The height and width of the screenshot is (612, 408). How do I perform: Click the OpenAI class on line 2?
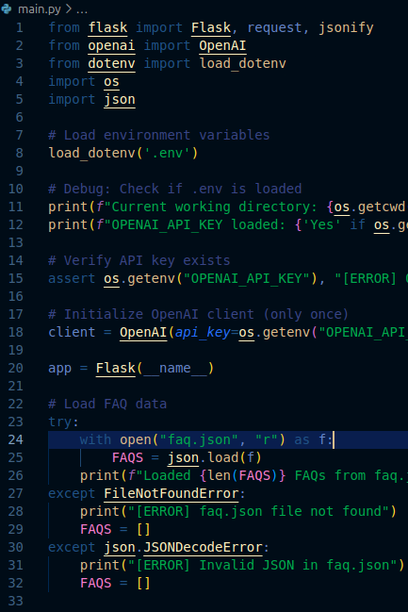coord(222,46)
